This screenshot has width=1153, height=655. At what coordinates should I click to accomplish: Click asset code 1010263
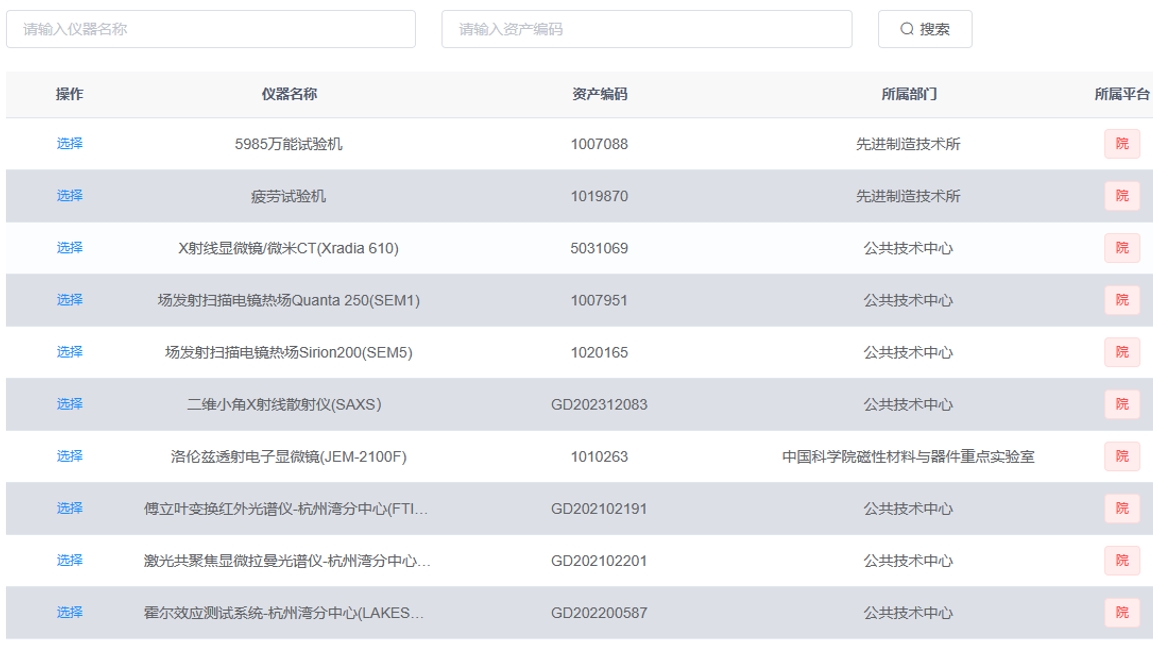point(599,457)
